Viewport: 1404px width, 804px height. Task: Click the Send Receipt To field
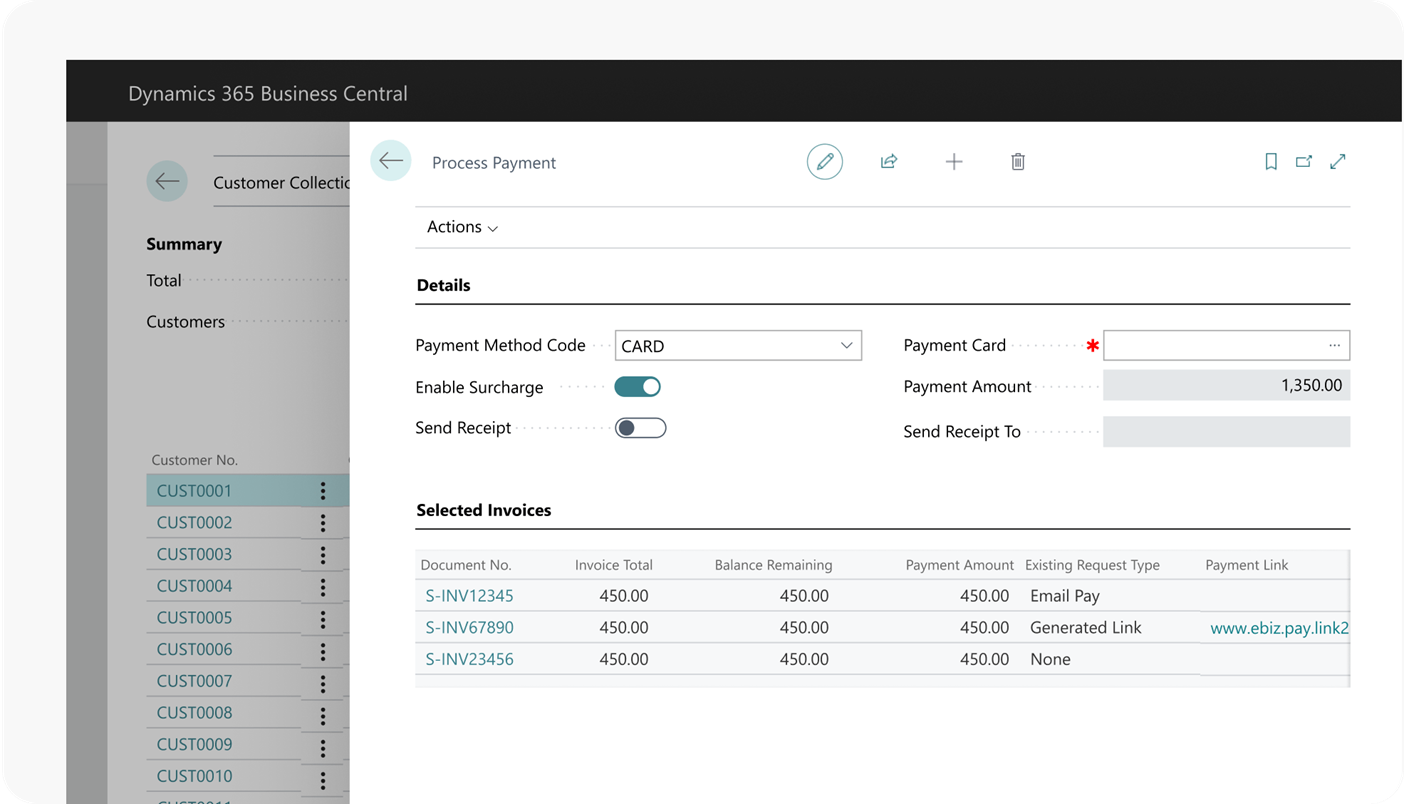click(x=1225, y=432)
